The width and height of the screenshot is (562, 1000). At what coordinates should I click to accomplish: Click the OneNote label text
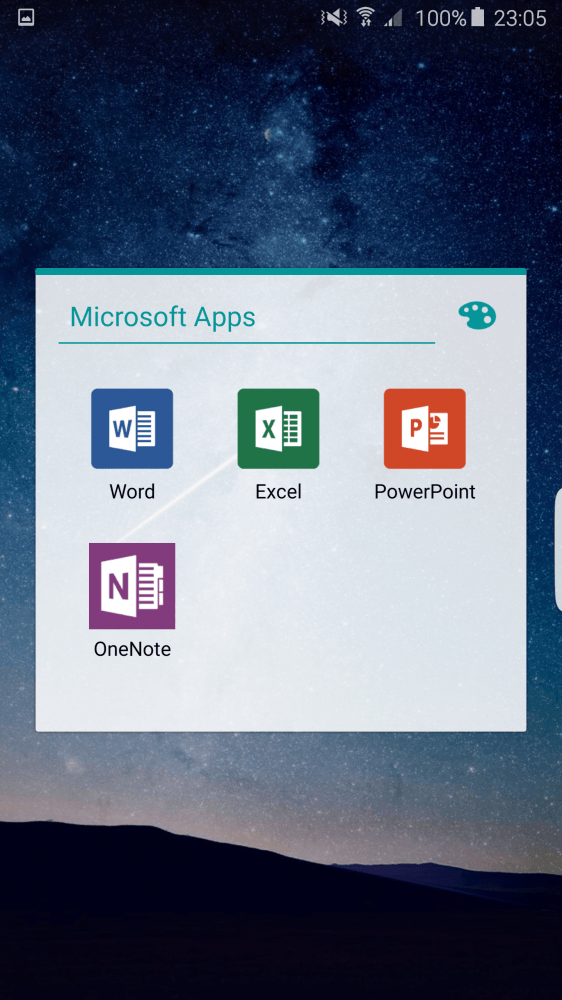(x=132, y=649)
